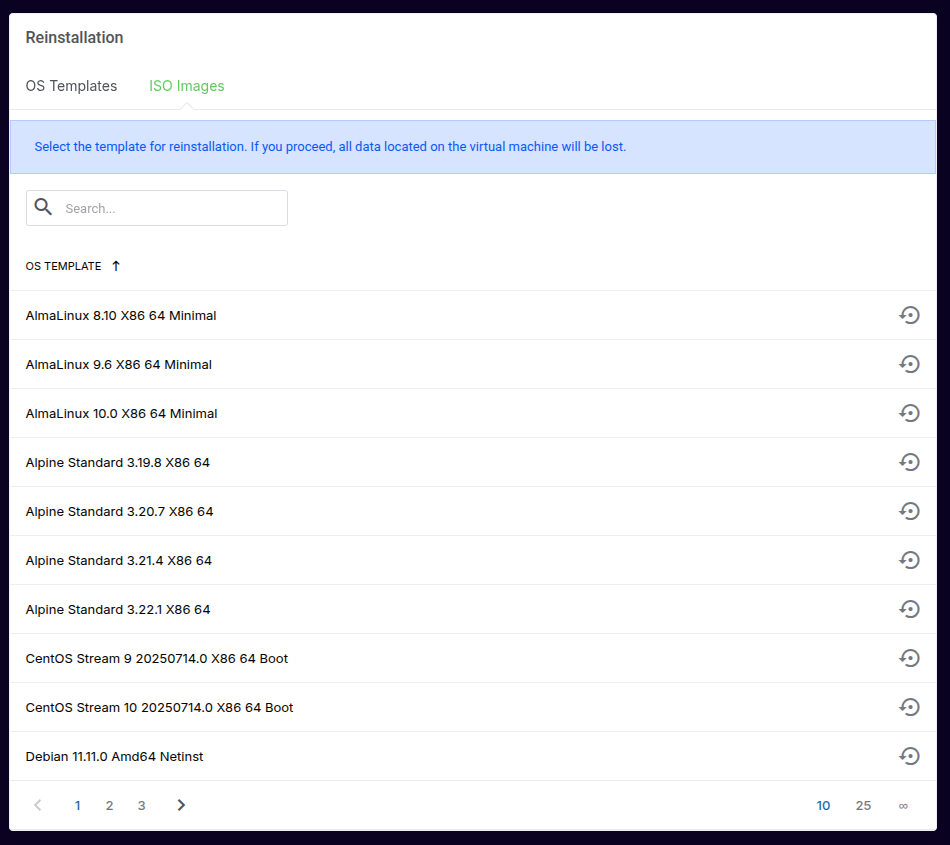Open page 2 of the template list
The image size is (950, 845).
[109, 805]
